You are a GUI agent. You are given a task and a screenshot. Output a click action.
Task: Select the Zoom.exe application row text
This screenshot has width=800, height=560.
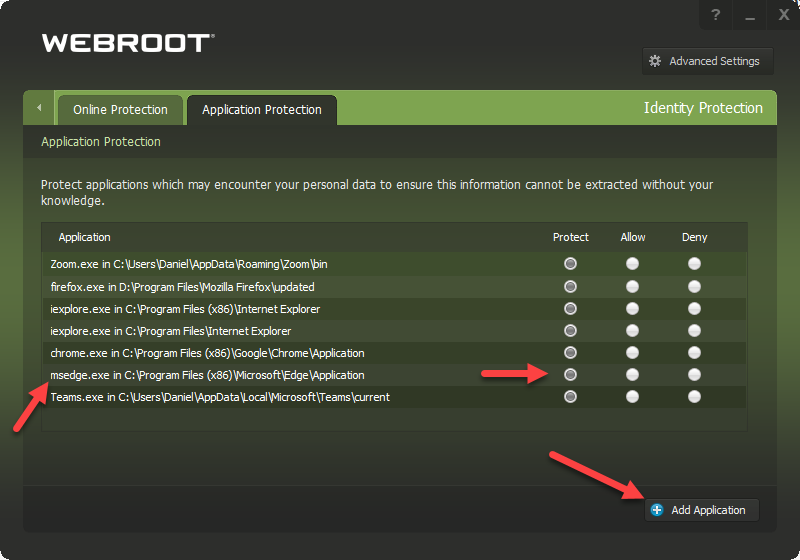[189, 264]
